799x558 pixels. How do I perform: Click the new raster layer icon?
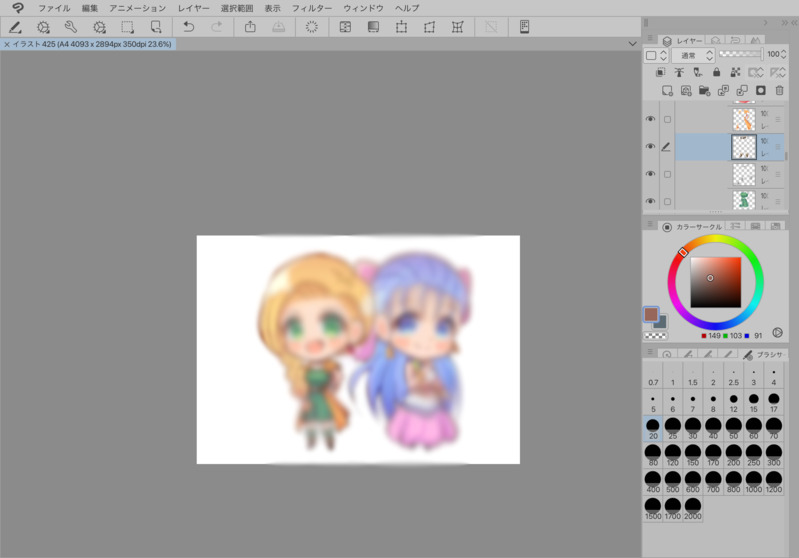click(667, 91)
